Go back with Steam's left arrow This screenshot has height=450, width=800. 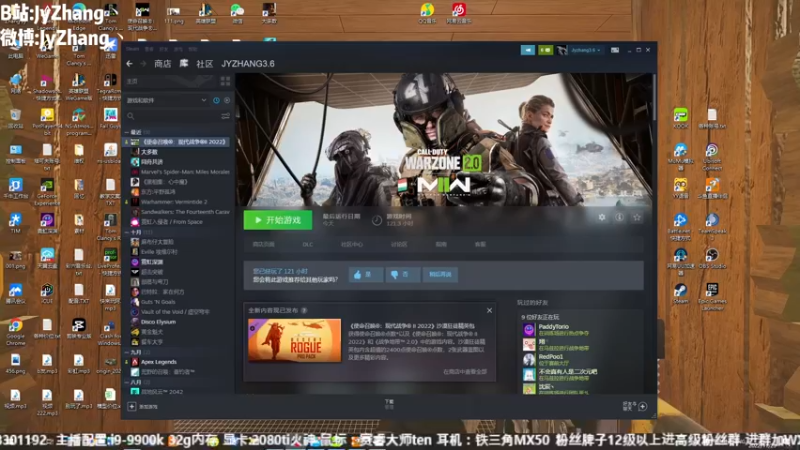point(130,64)
